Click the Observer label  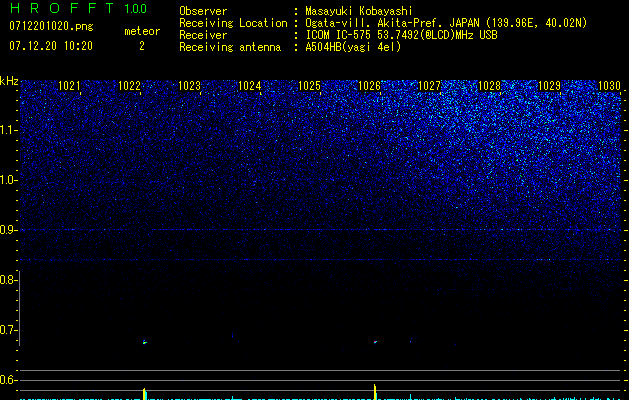pyautogui.click(x=203, y=11)
